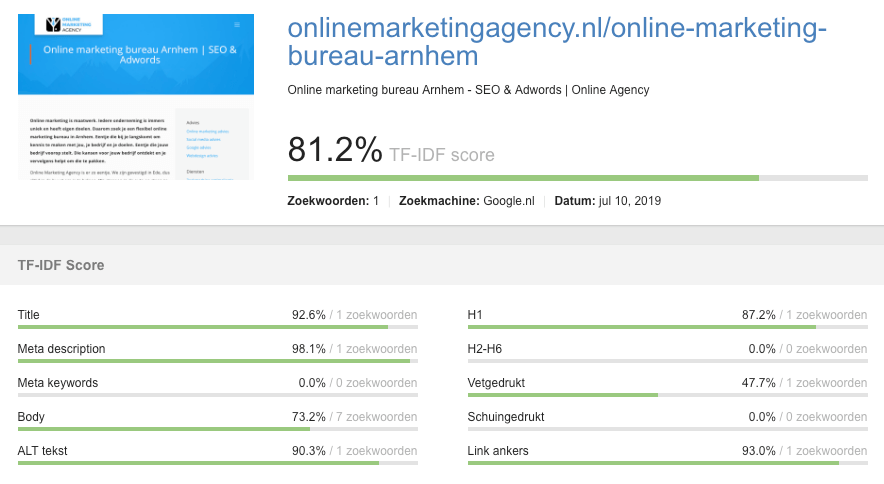Click the Body '7 zoekwoorden' count

pyautogui.click(x=377, y=417)
